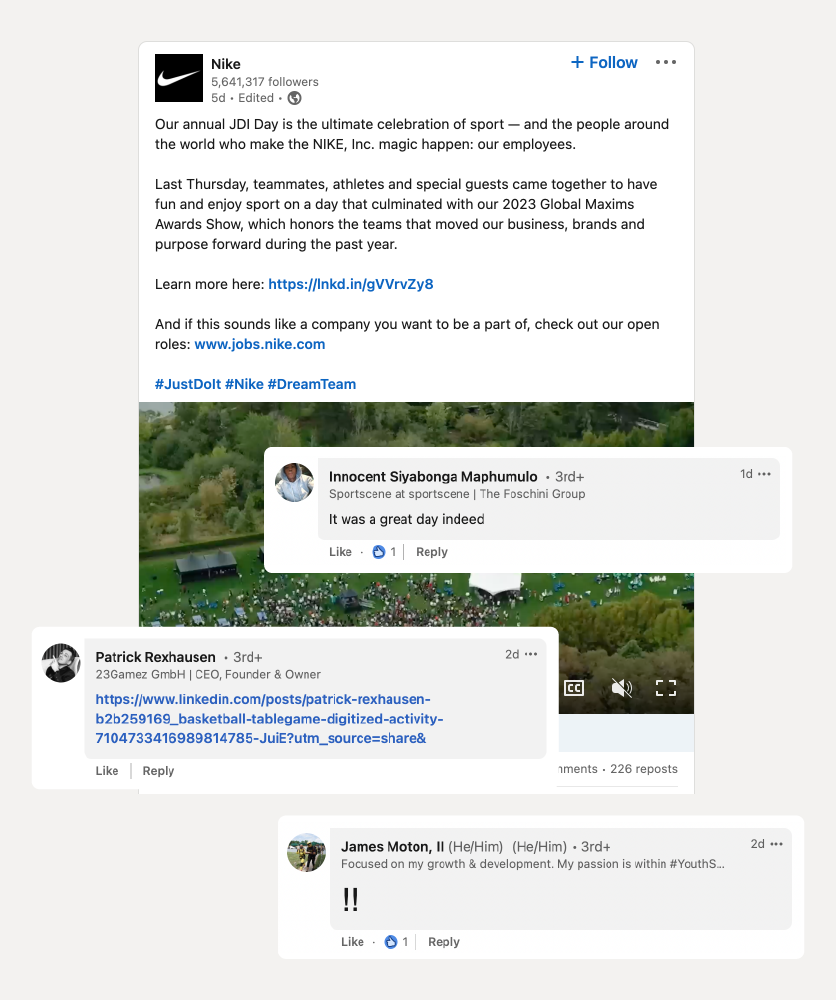
Task: Click James Moton's profile avatar
Action: click(x=306, y=853)
